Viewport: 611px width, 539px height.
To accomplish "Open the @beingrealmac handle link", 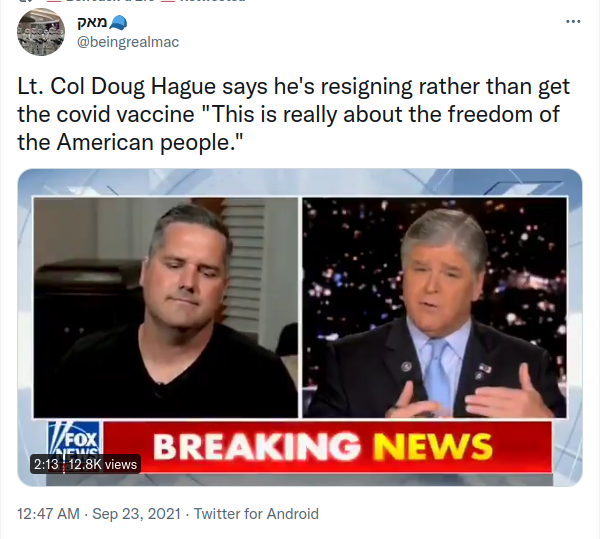I will [128, 42].
